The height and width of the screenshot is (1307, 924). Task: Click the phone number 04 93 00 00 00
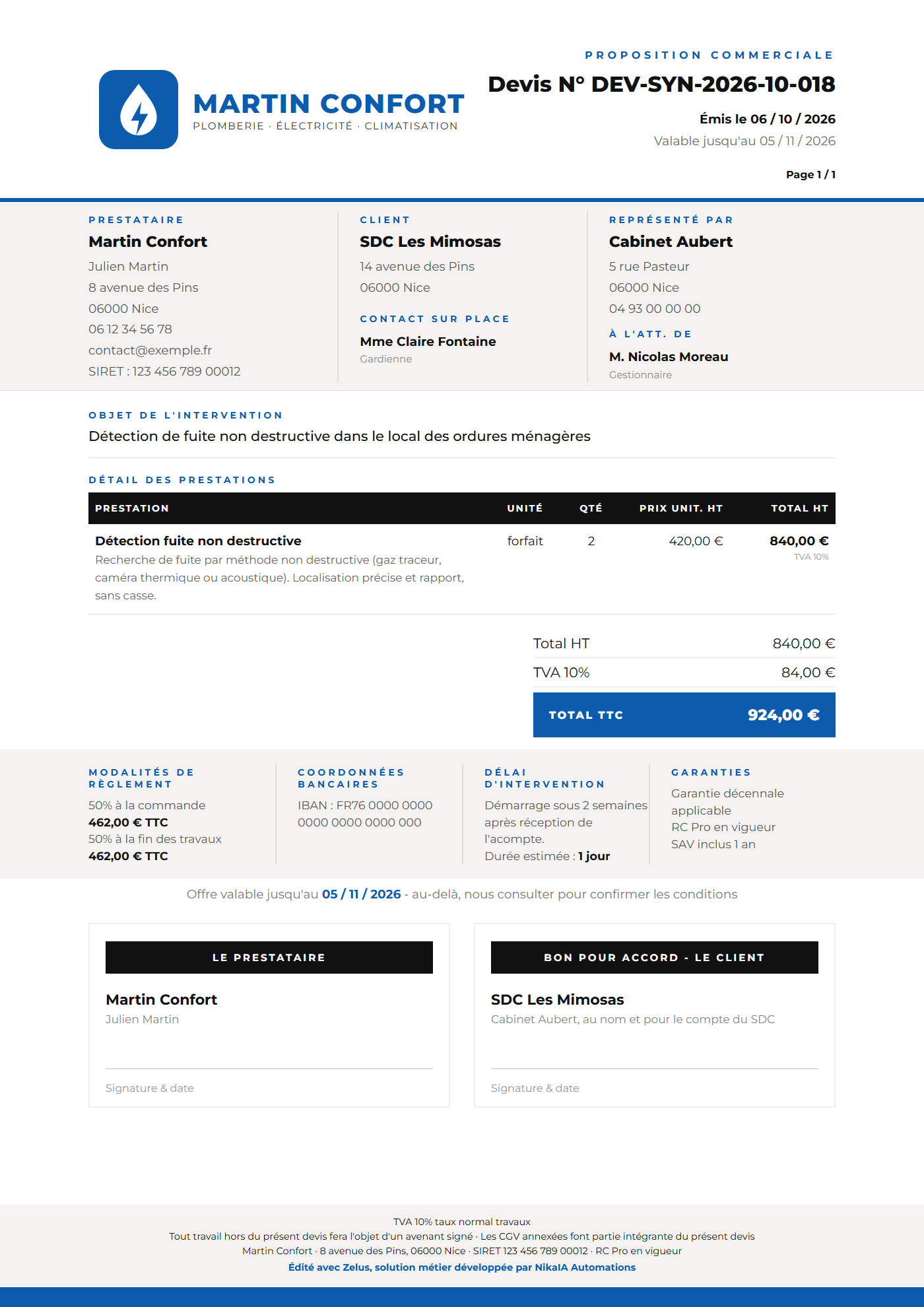(x=655, y=309)
